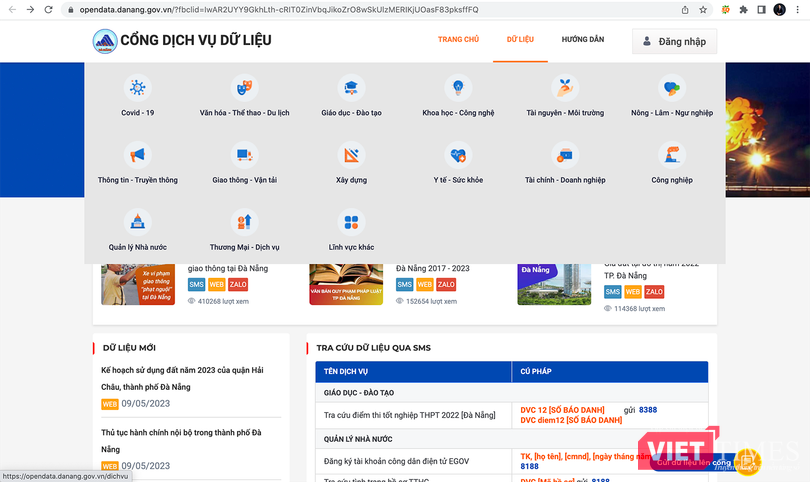This screenshot has height=482, width=810.
Task: Choose the Khoa học - Công nghệ icon
Action: point(458,88)
